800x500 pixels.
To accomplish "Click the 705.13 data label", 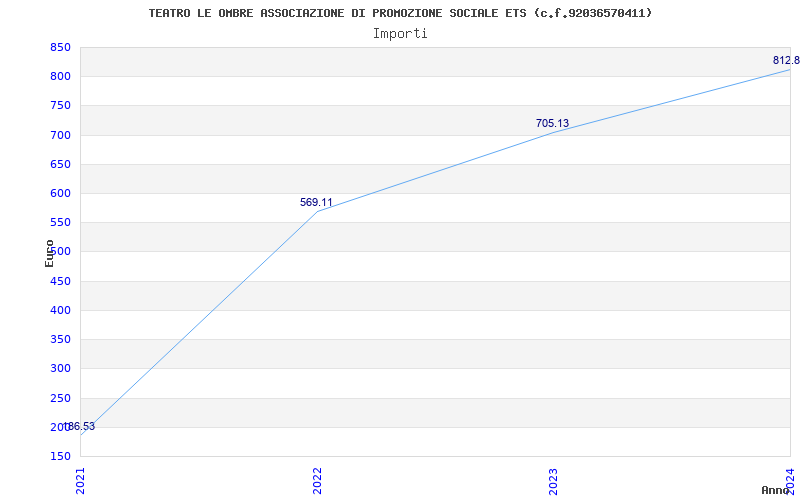I will pyautogui.click(x=552, y=124).
